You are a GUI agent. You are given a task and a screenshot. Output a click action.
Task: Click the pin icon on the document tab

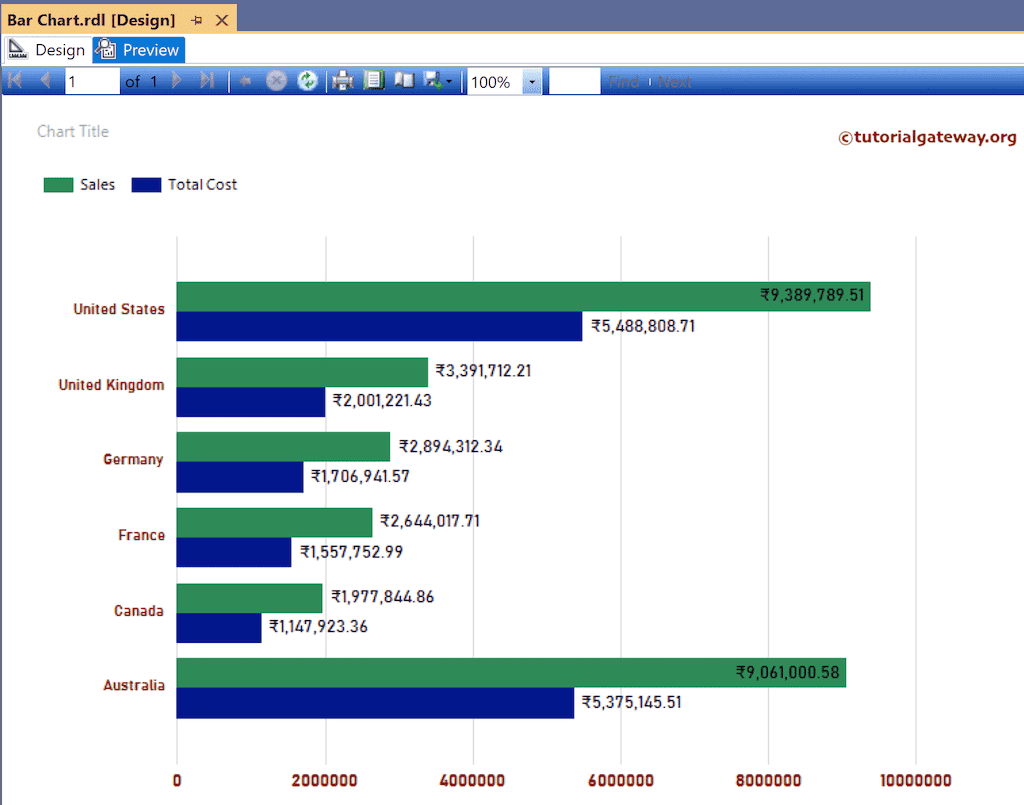(x=198, y=18)
